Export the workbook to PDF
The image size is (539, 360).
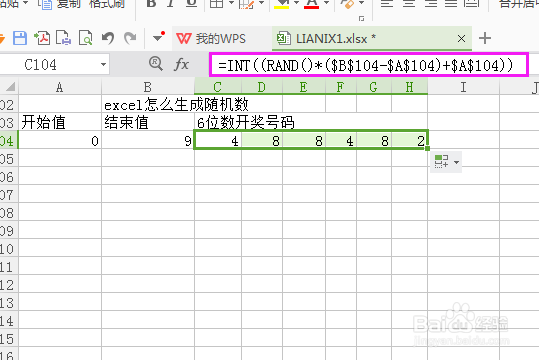point(42,38)
